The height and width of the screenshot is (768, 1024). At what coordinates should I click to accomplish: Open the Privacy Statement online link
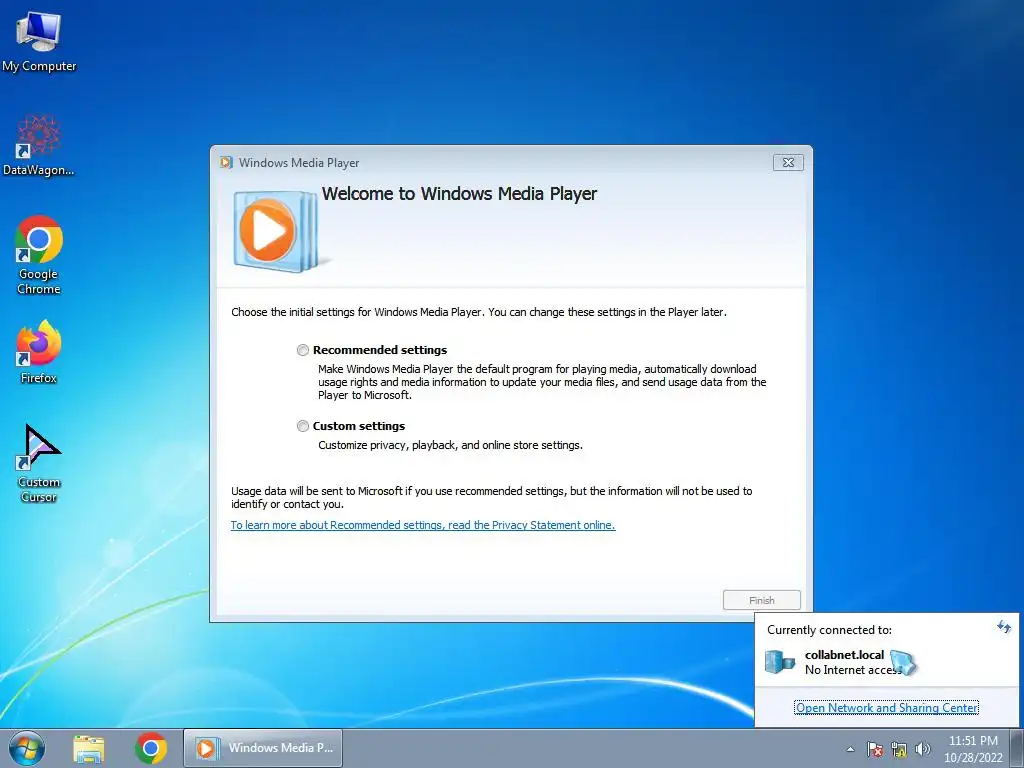pyautogui.click(x=423, y=525)
